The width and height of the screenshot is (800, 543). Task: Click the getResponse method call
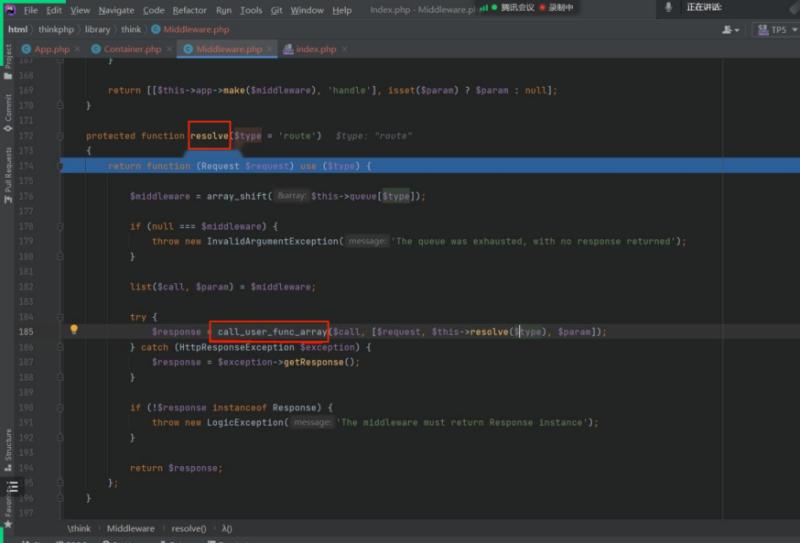[x=313, y=362]
